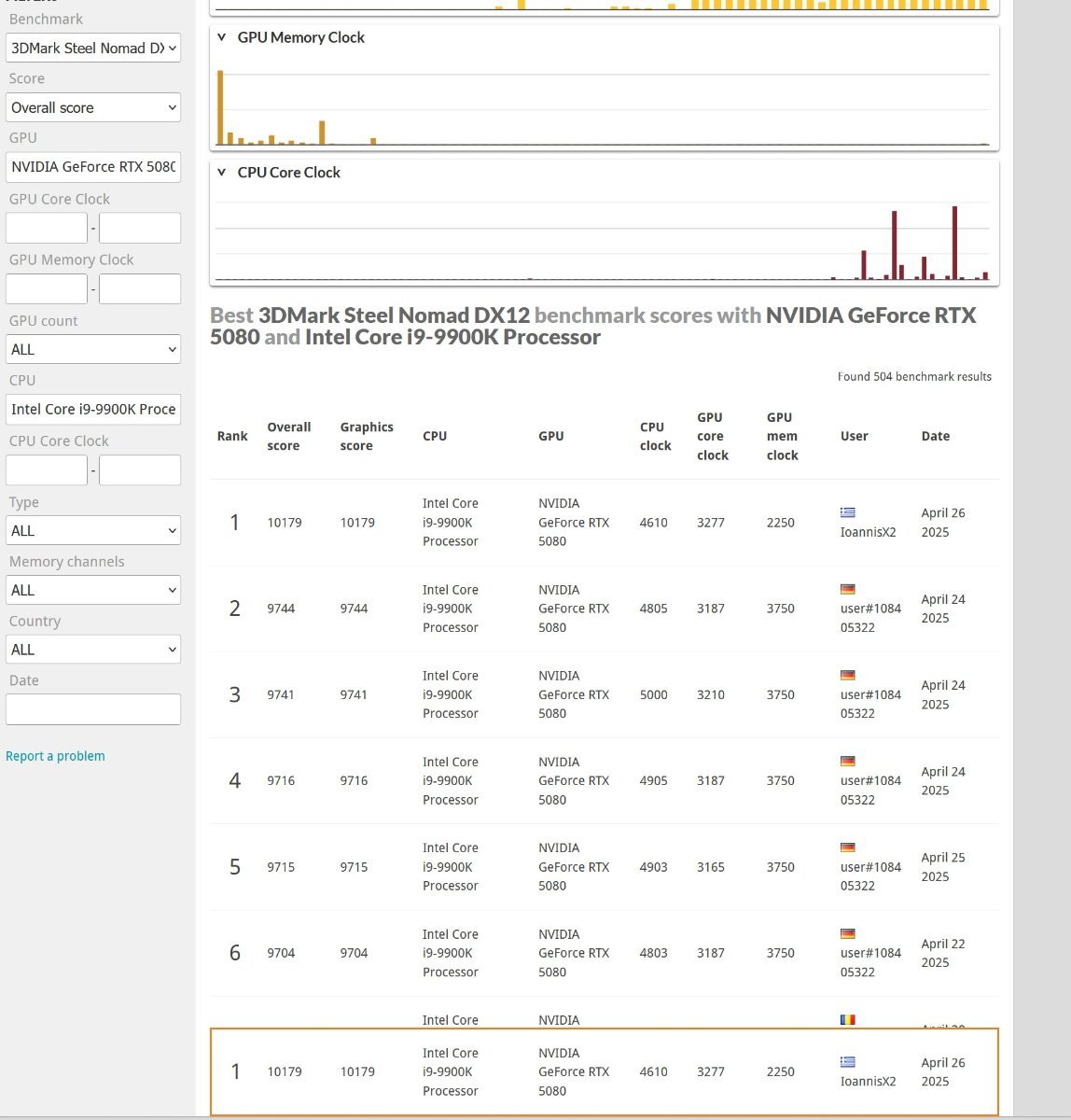
Task: Click overall score 9741 in rank 3
Action: pyautogui.click(x=281, y=694)
